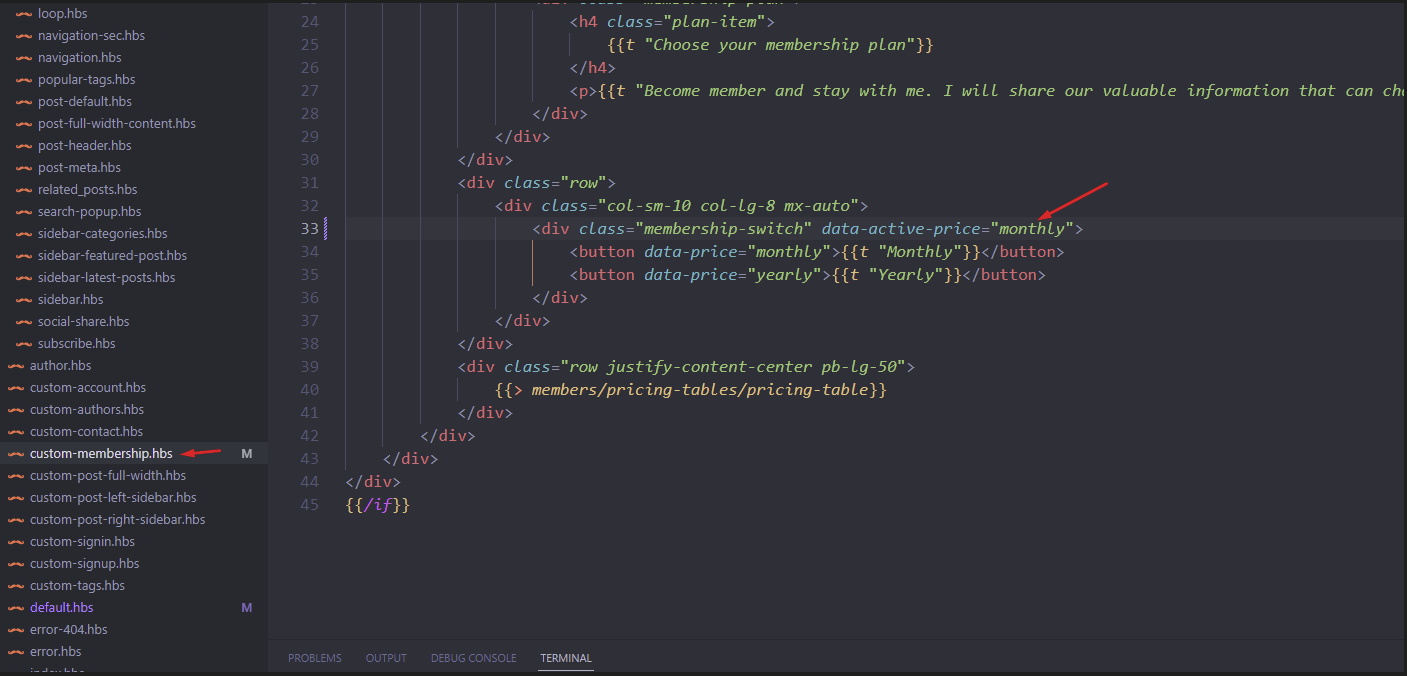Open subscribe.hbs file
1407x676 pixels.
point(77,343)
